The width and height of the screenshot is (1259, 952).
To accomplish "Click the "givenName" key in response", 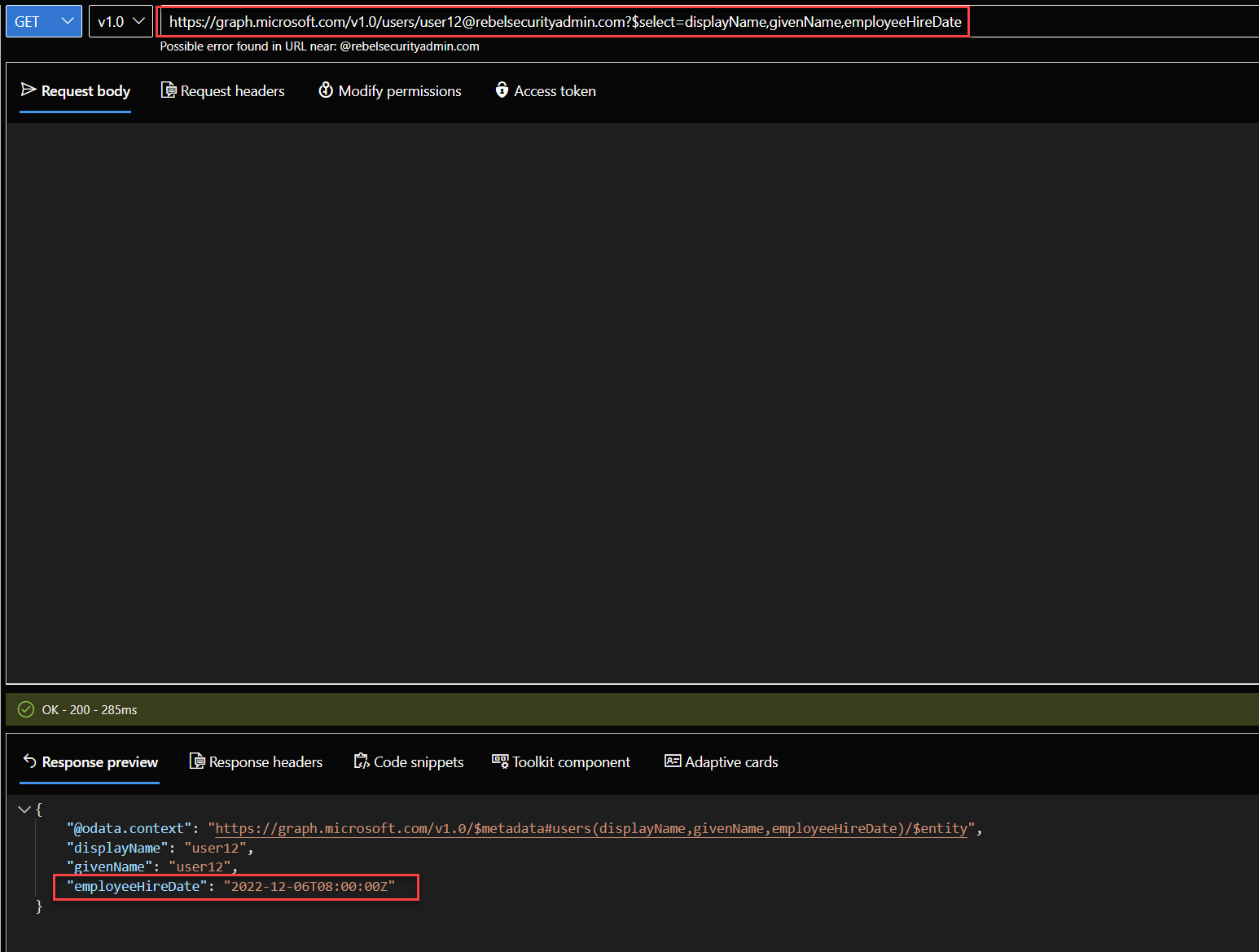I will point(110,867).
